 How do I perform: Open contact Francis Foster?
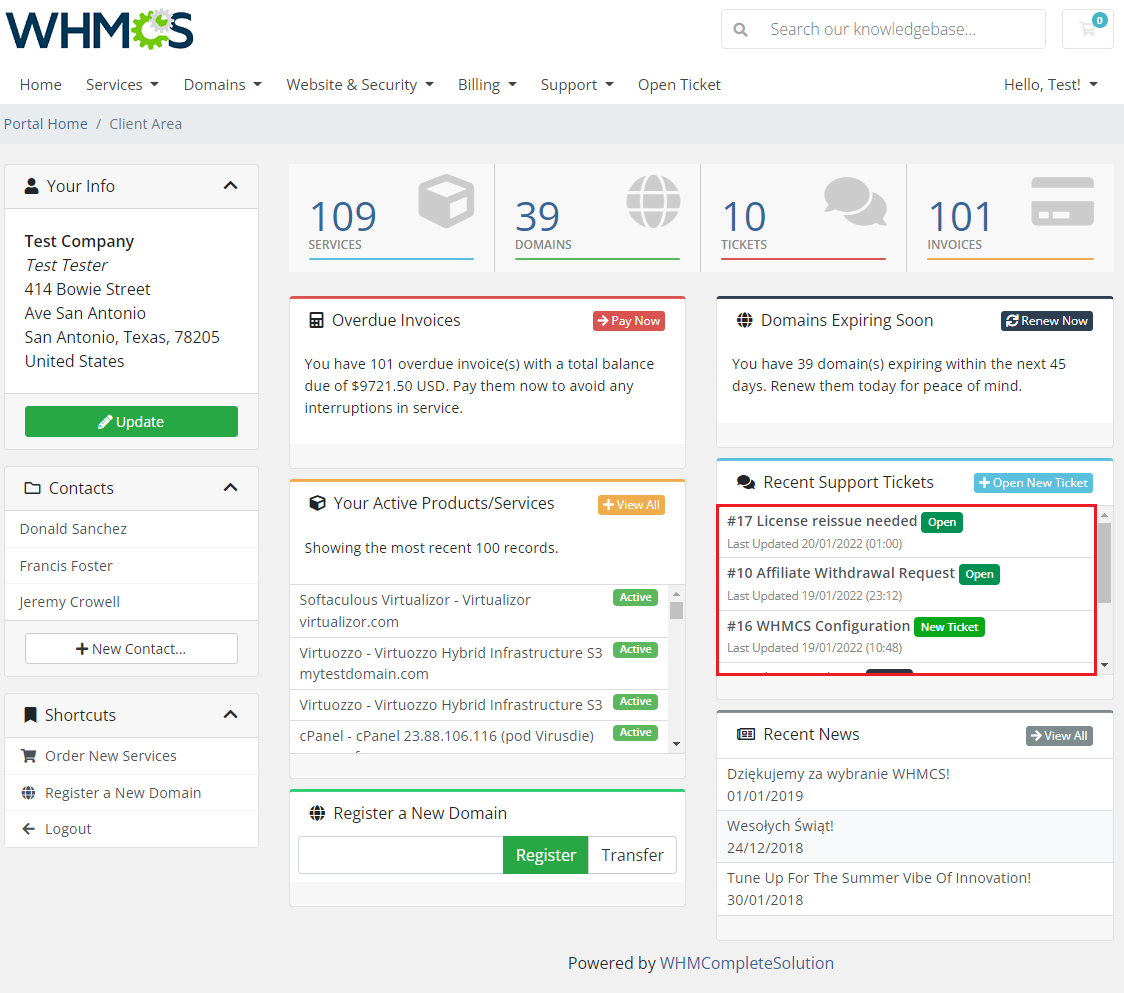(66, 566)
